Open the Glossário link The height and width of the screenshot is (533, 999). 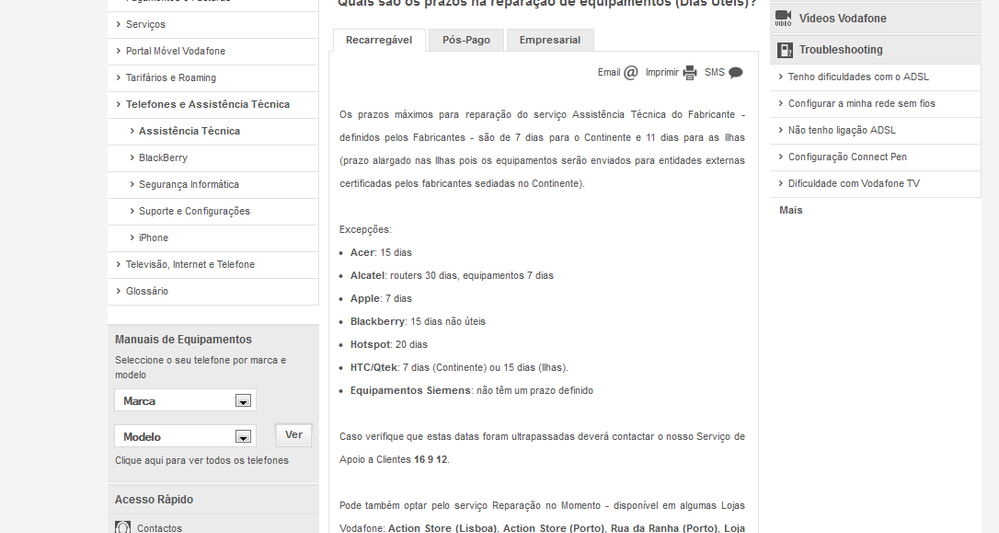tap(147, 291)
